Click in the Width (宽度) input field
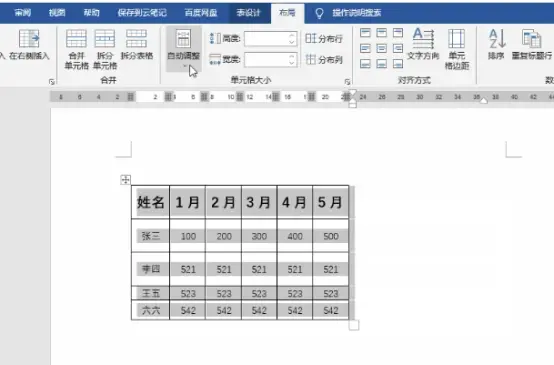Image resolution: width=554 pixels, height=365 pixels. 266,59
